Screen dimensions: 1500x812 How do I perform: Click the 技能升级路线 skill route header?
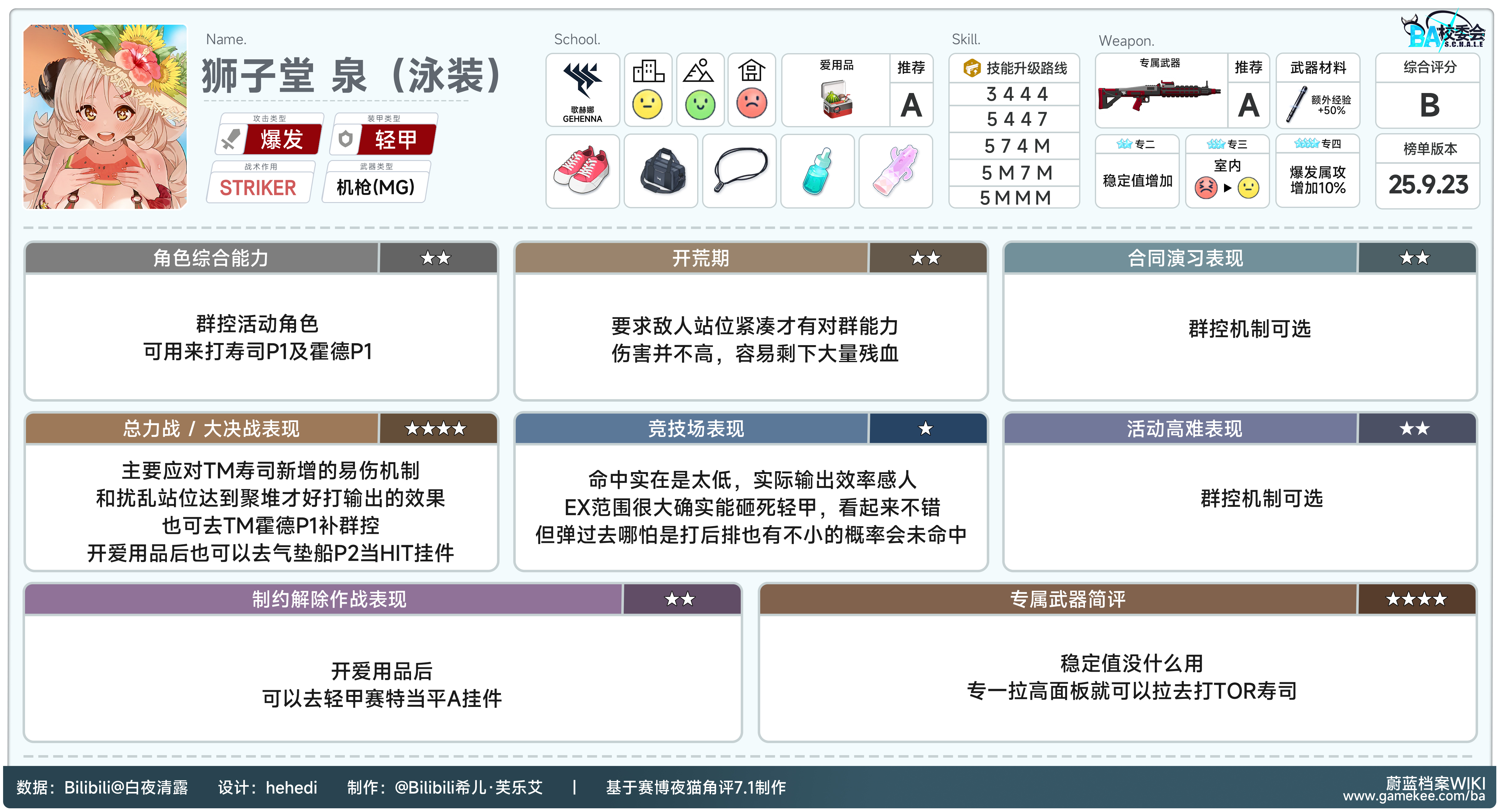point(1015,69)
